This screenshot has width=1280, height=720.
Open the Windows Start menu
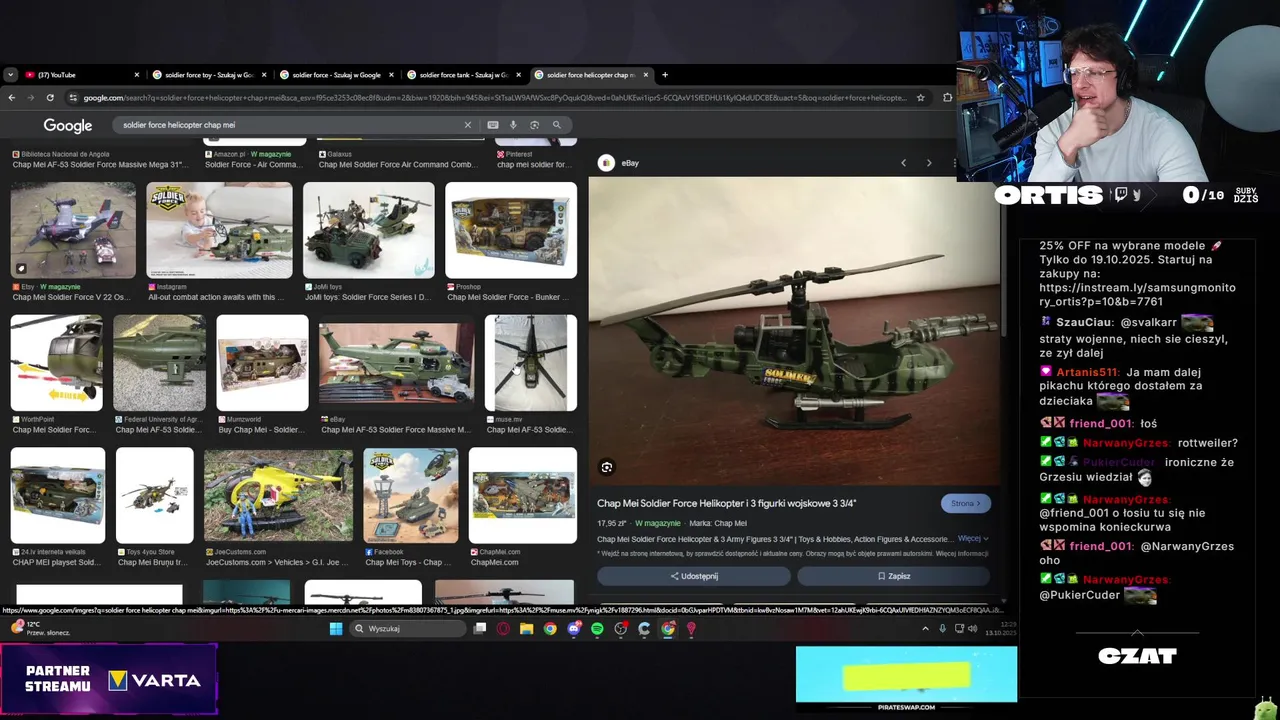click(x=336, y=628)
